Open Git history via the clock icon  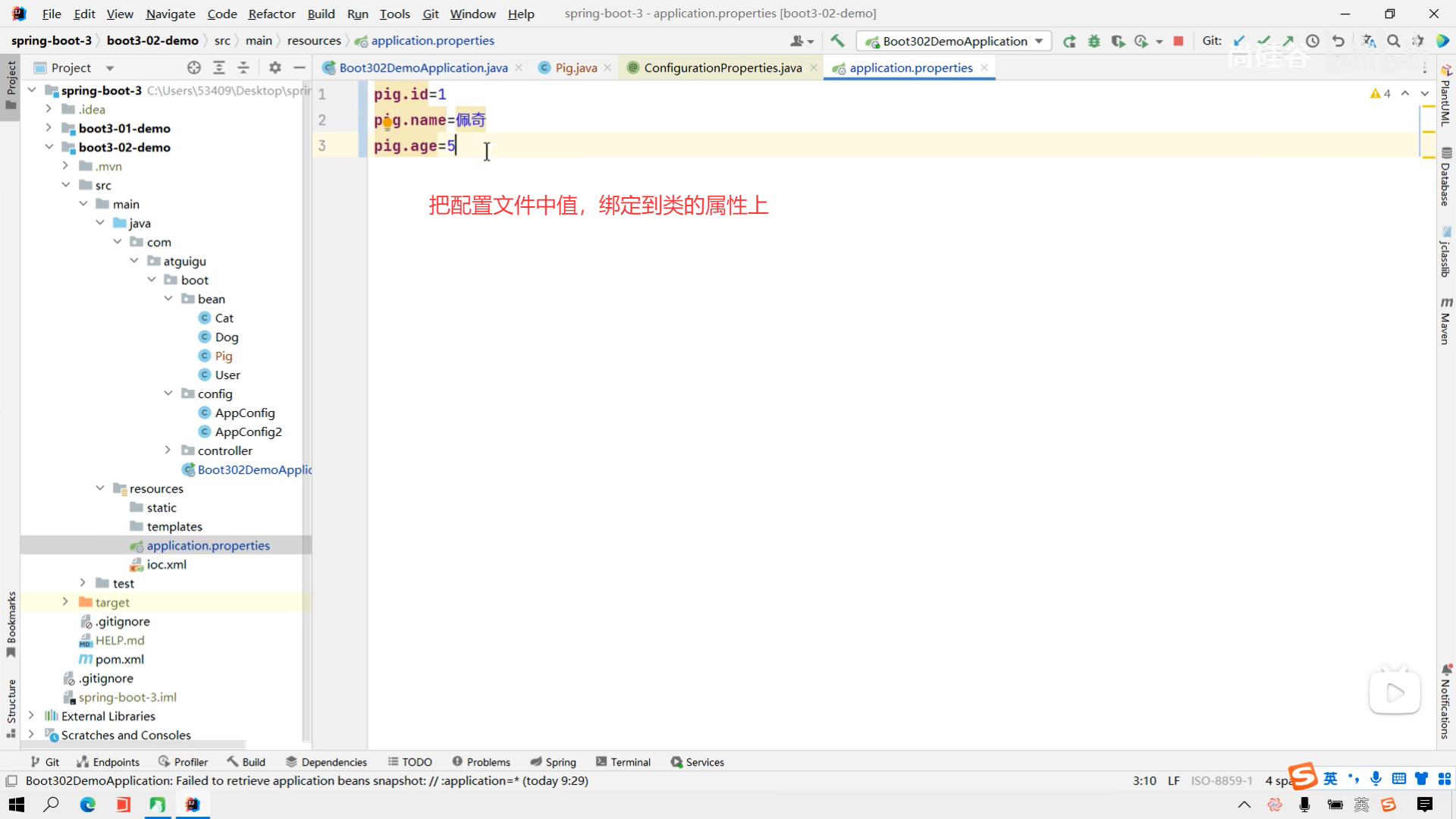point(1313,41)
